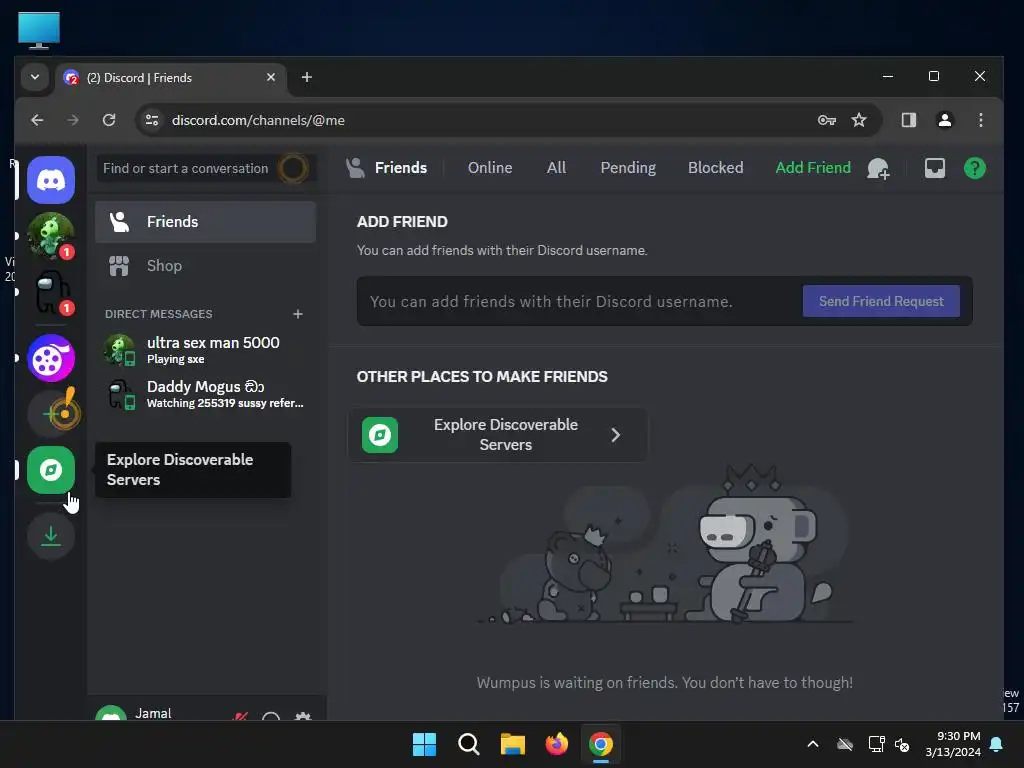Reload the Discord page
The height and width of the screenshot is (768, 1024).
coord(109,120)
